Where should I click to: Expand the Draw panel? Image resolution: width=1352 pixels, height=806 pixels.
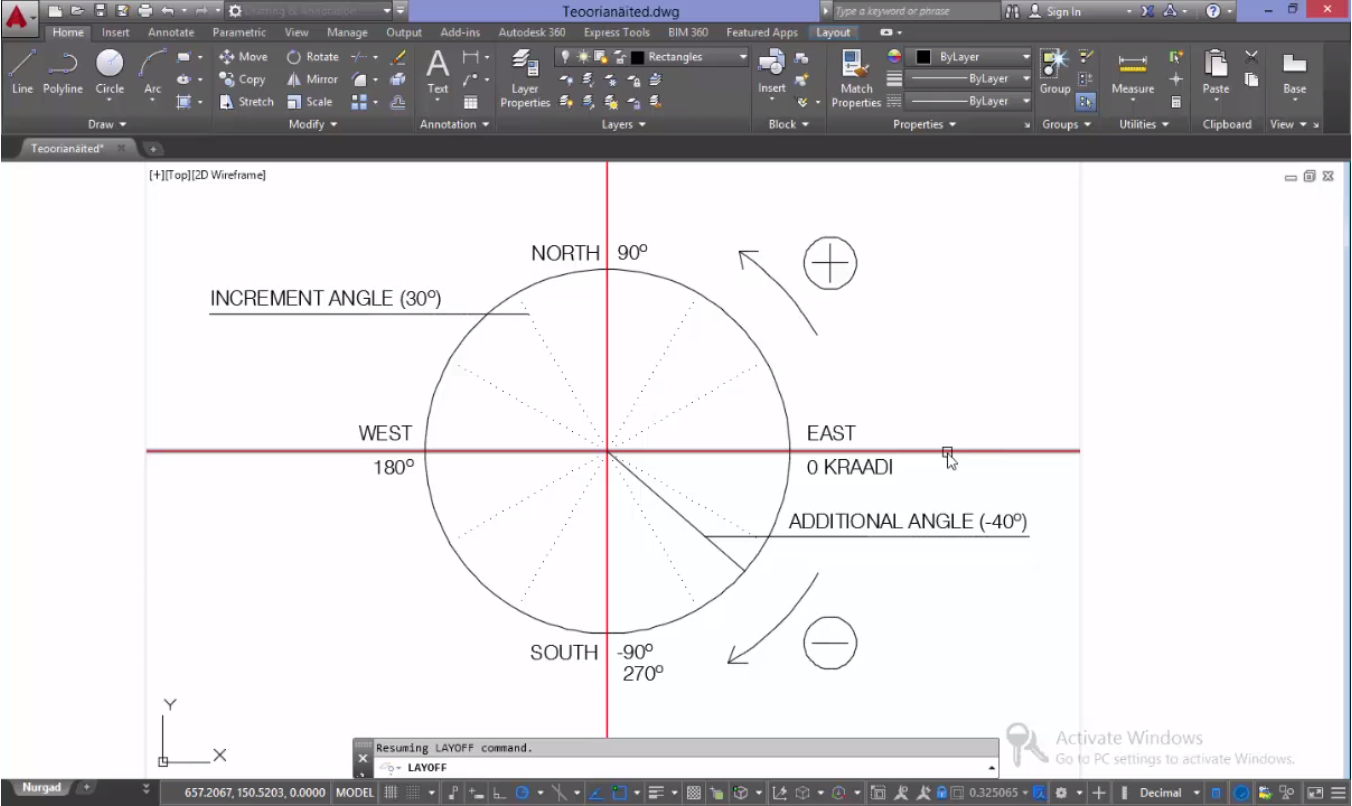(107, 125)
